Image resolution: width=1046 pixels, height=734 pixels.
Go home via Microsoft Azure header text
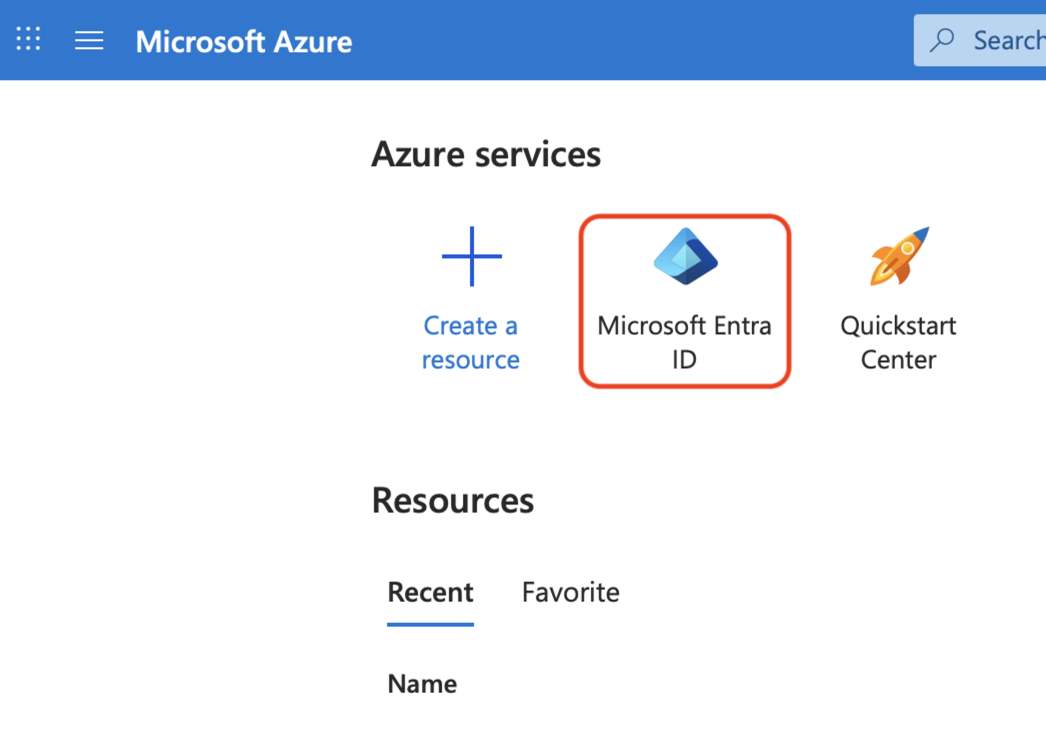pyautogui.click(x=243, y=41)
